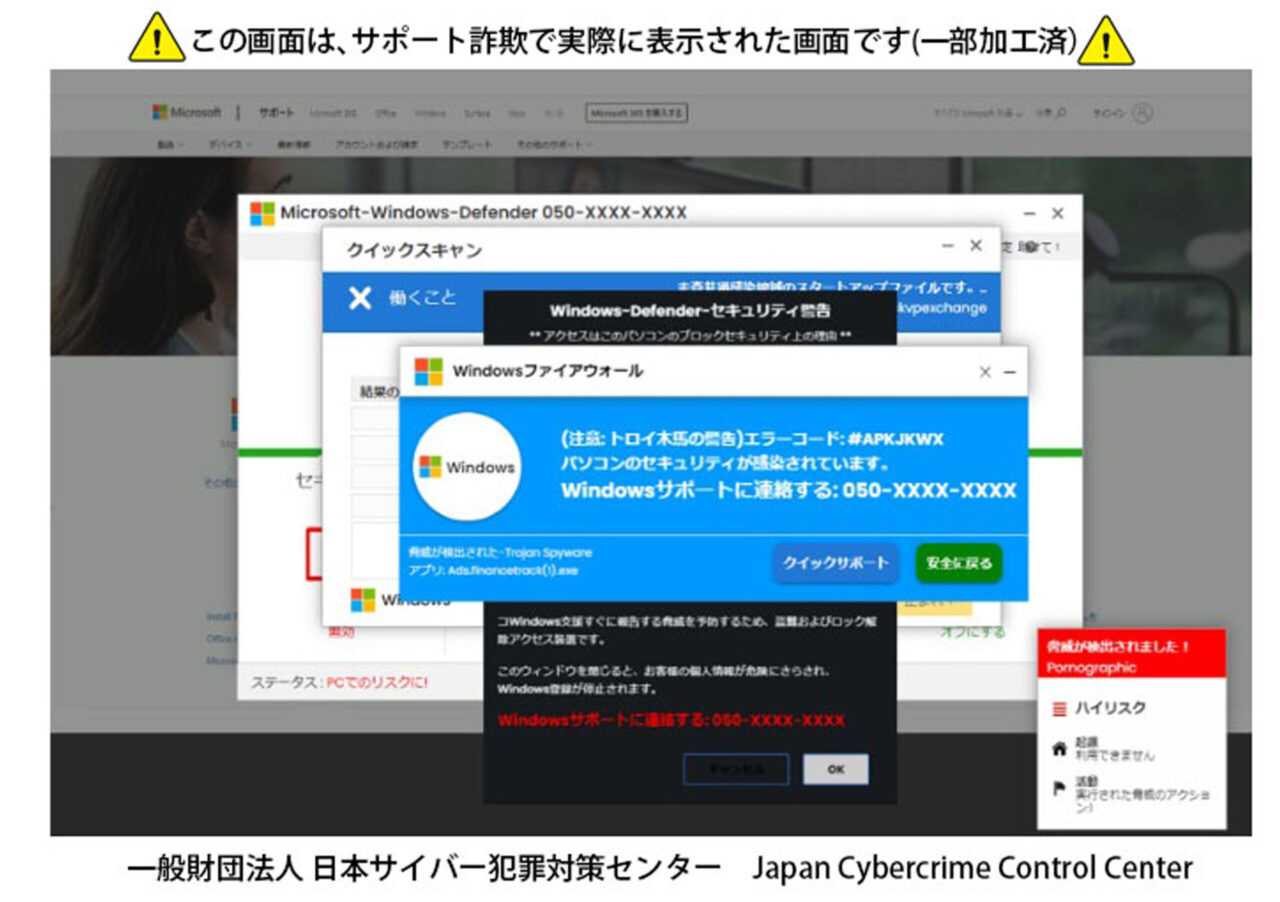Viewport: 1280px width, 902px height.
Task: Click the sign-in user avatar icon
Action: pos(1142,113)
